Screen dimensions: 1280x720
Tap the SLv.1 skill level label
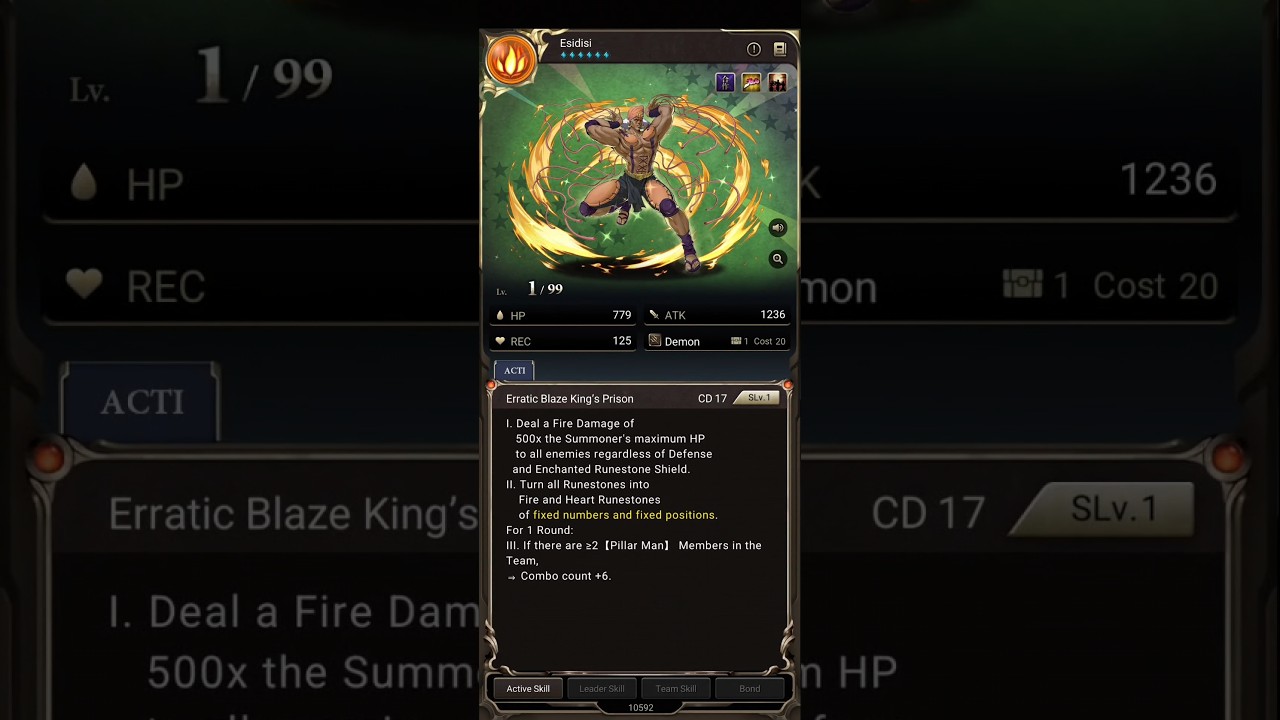(x=759, y=398)
